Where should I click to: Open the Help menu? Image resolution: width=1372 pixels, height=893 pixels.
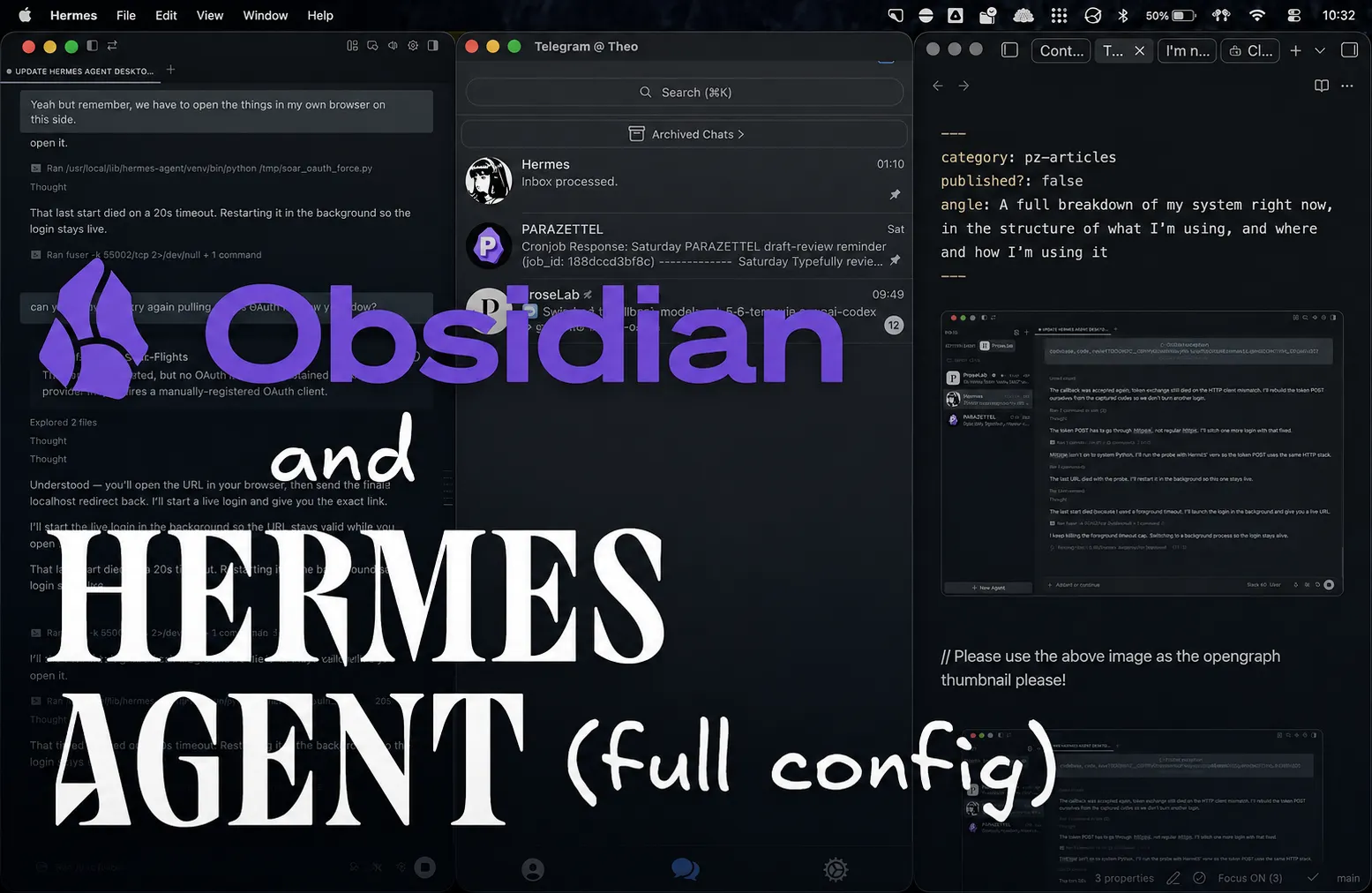coord(320,15)
